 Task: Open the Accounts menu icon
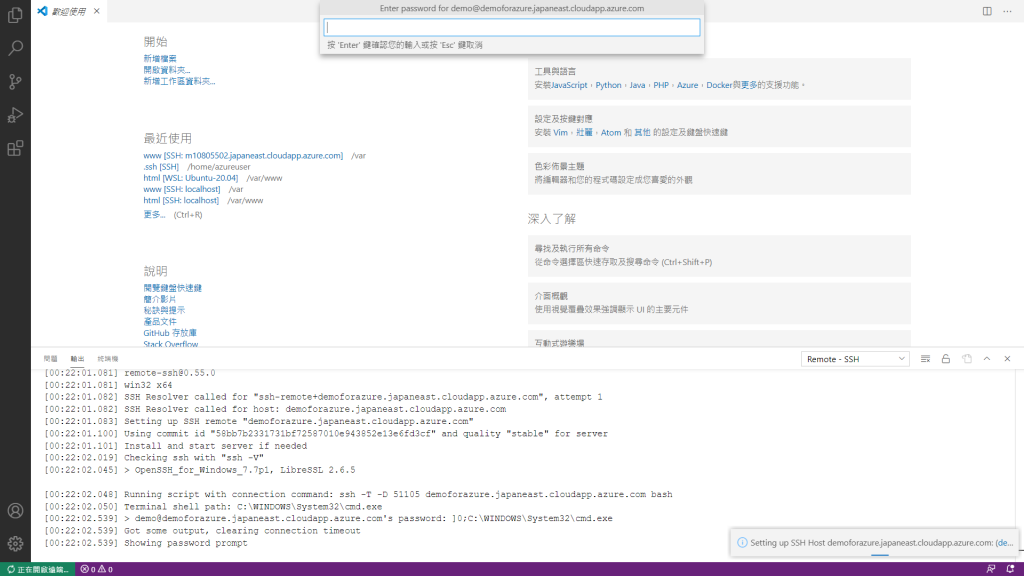(15, 511)
